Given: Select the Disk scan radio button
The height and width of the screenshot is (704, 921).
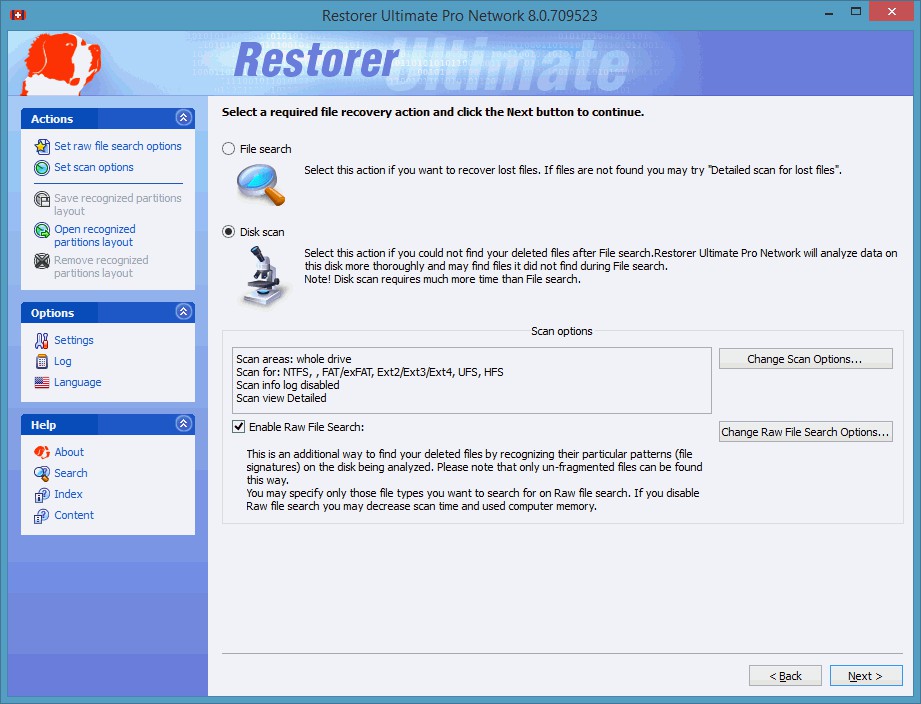Looking at the screenshot, I should click(228, 232).
